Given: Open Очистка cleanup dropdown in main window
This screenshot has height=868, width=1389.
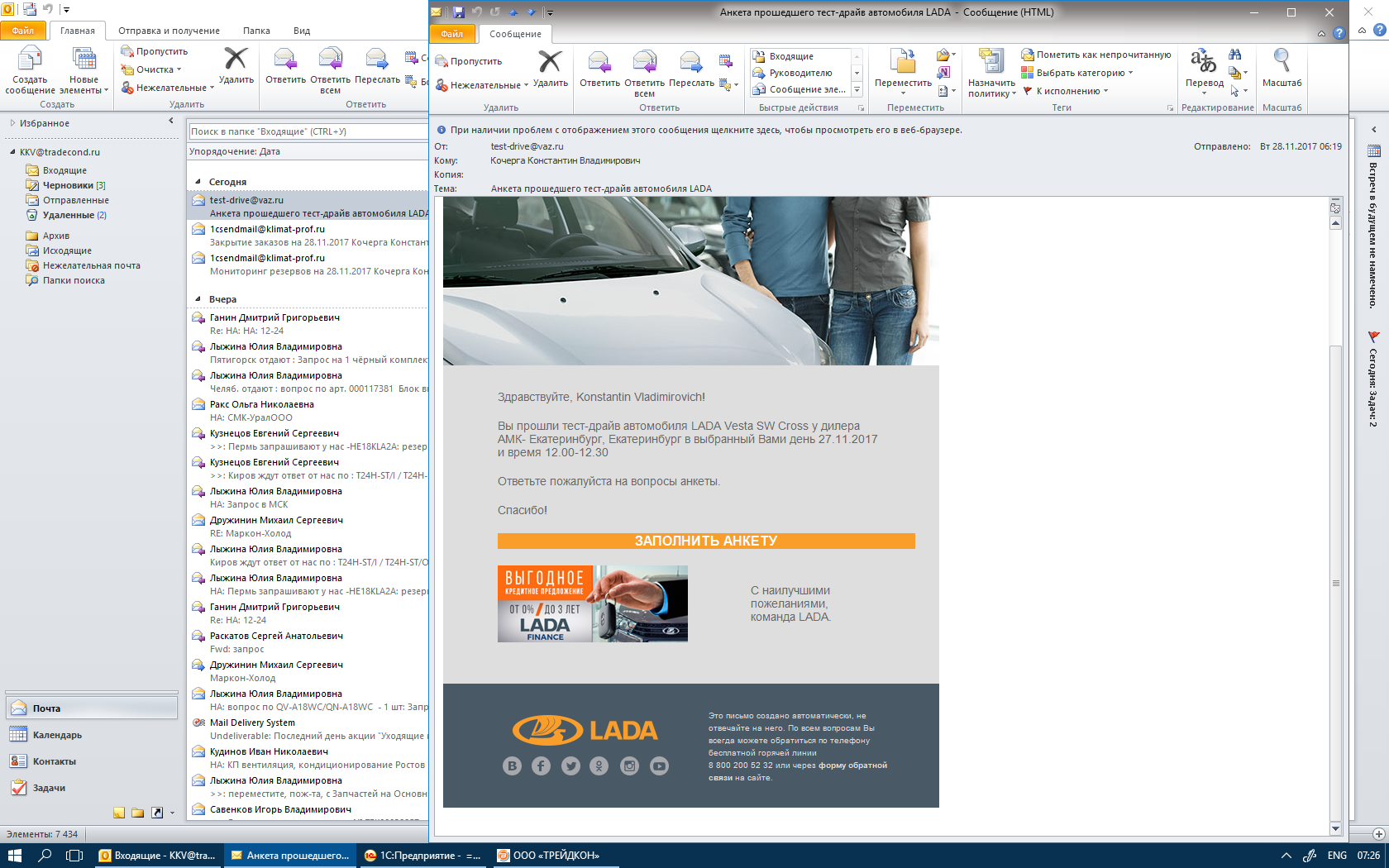Looking at the screenshot, I should 151,69.
